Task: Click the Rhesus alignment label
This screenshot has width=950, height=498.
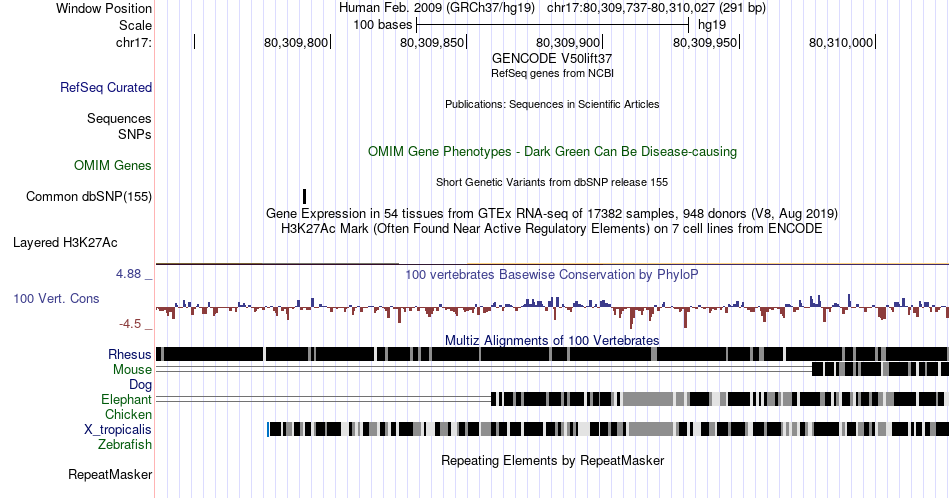Action: coord(130,354)
